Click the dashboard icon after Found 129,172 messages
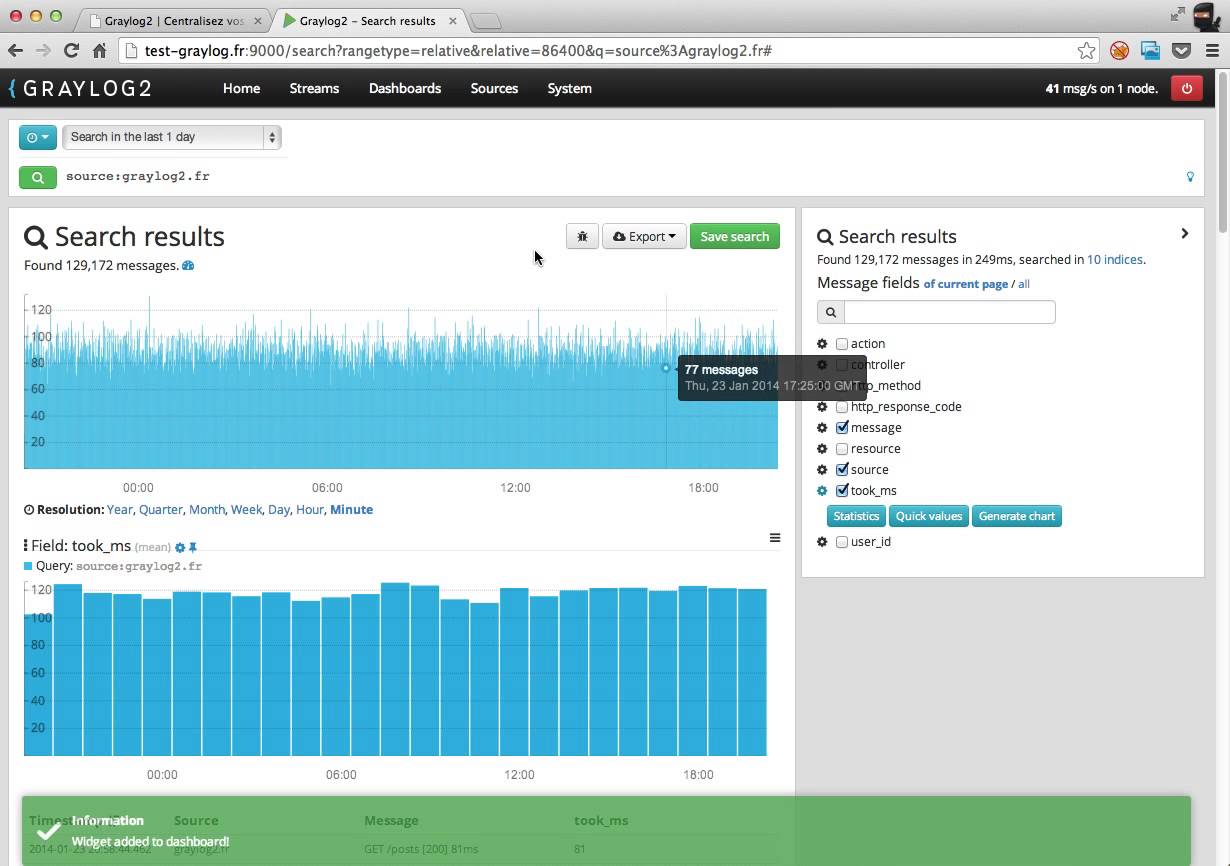Viewport: 1230px width, 866px height. pos(188,266)
